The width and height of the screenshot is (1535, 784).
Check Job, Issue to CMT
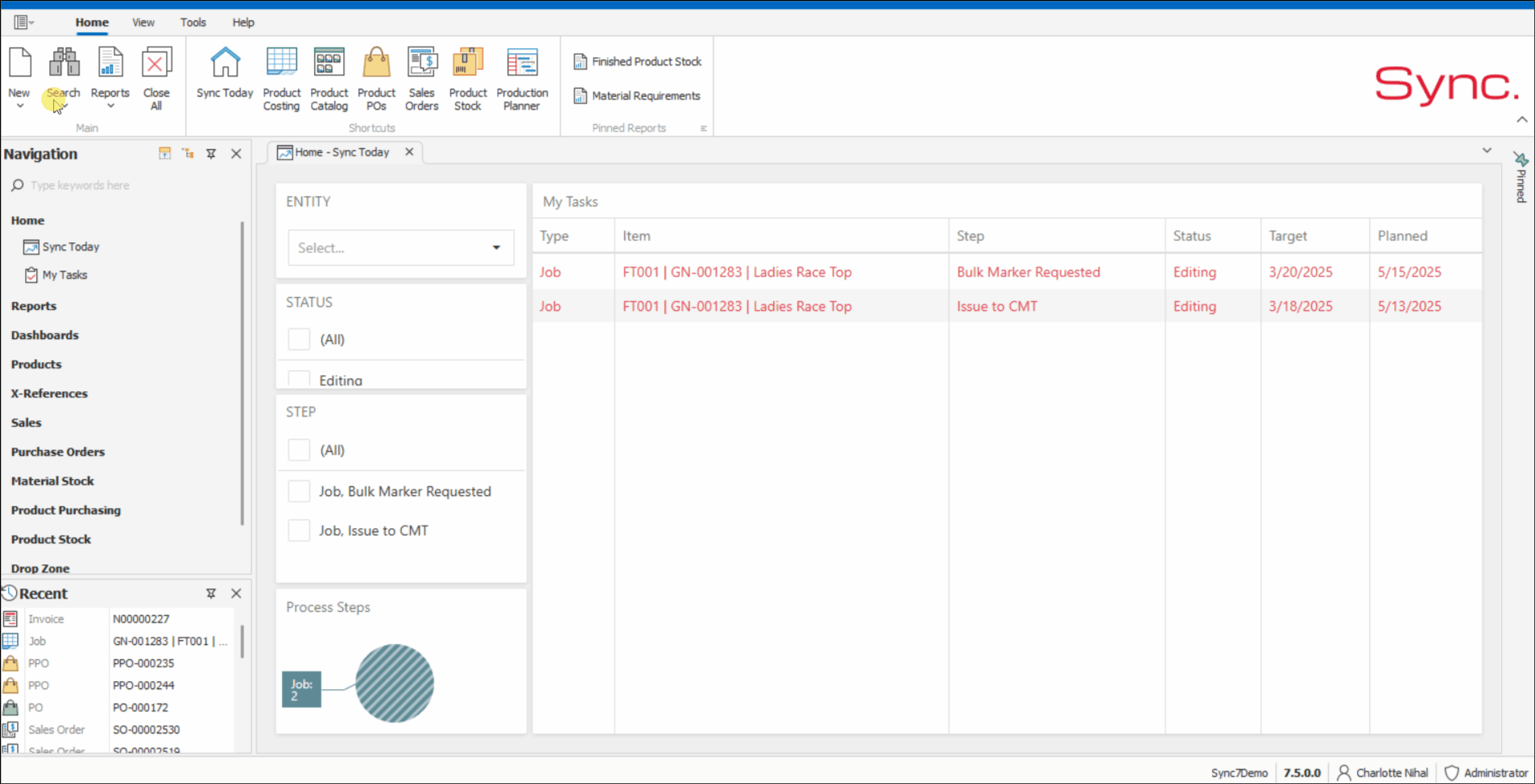coord(299,530)
